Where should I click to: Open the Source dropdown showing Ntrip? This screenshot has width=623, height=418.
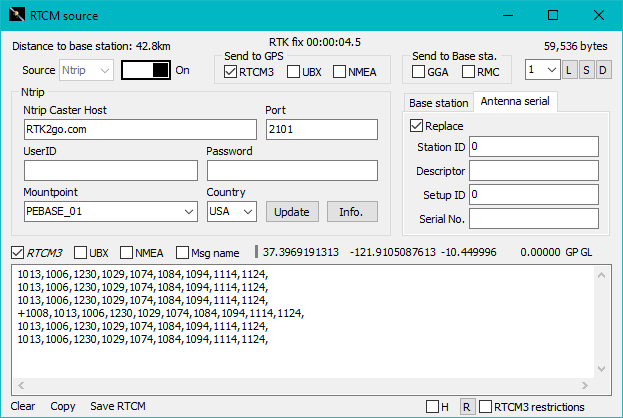(86, 70)
